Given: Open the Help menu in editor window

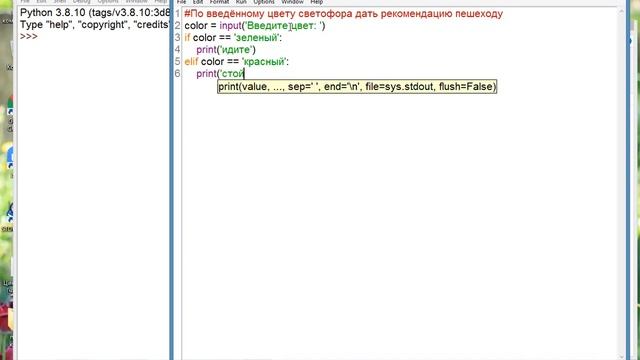Looking at the screenshot, I should point(317,2).
